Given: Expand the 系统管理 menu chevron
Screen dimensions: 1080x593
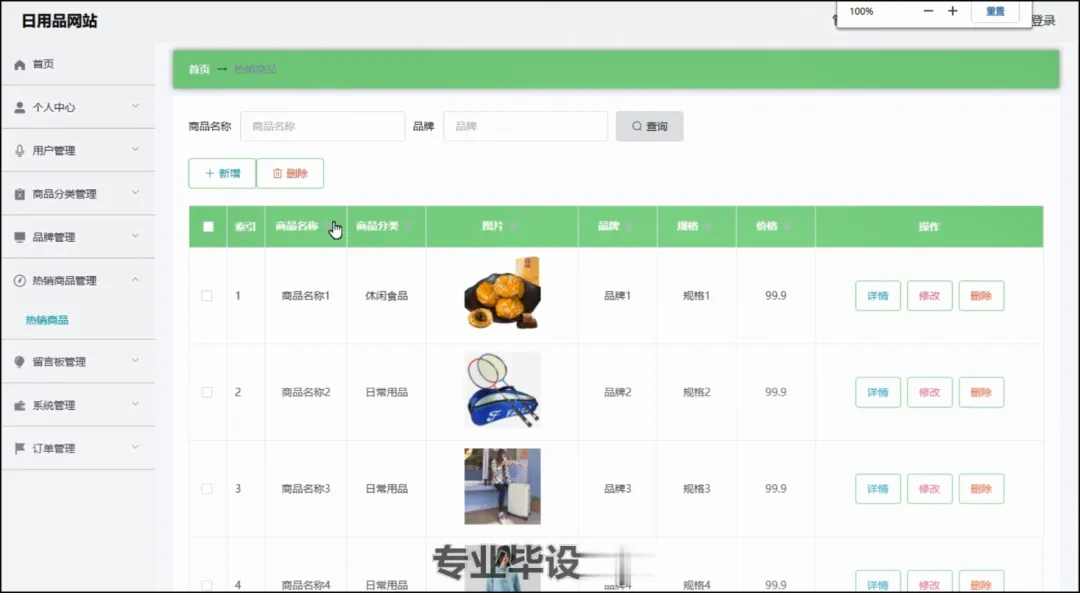Looking at the screenshot, I should click(x=135, y=404).
